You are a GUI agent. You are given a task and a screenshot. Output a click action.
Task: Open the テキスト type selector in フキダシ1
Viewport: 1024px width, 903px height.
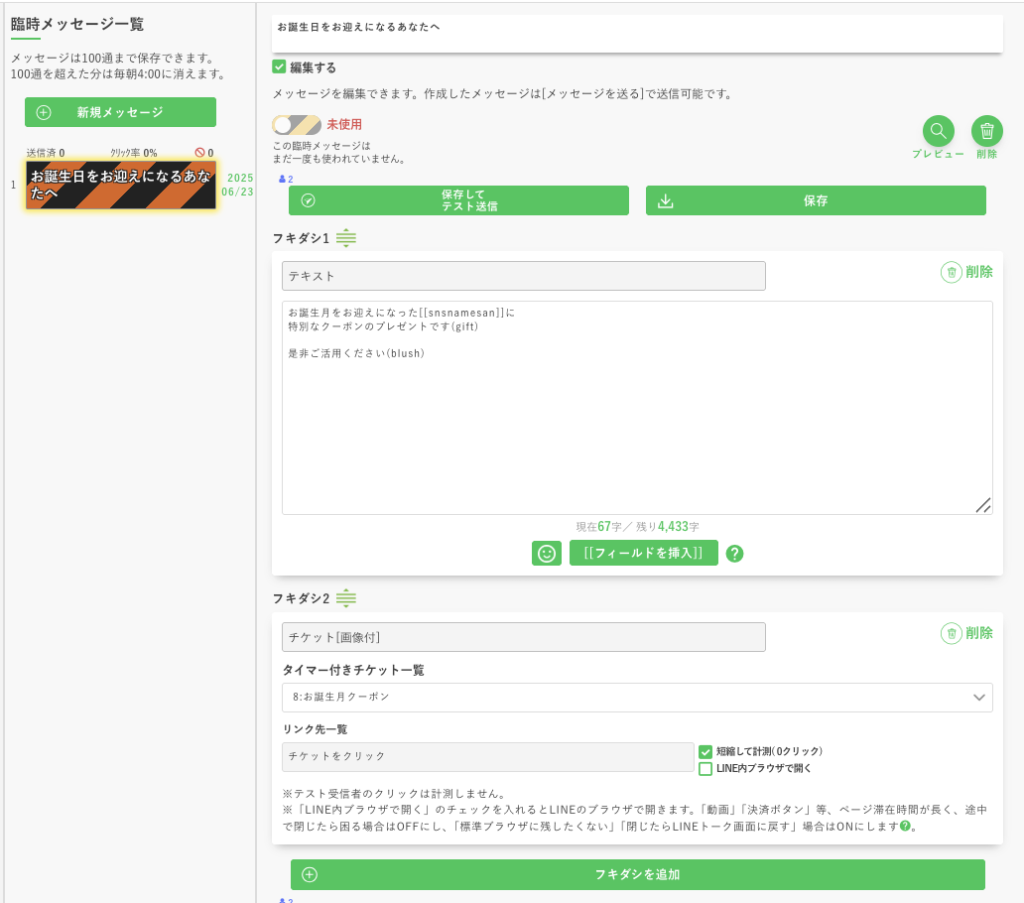coord(524,276)
